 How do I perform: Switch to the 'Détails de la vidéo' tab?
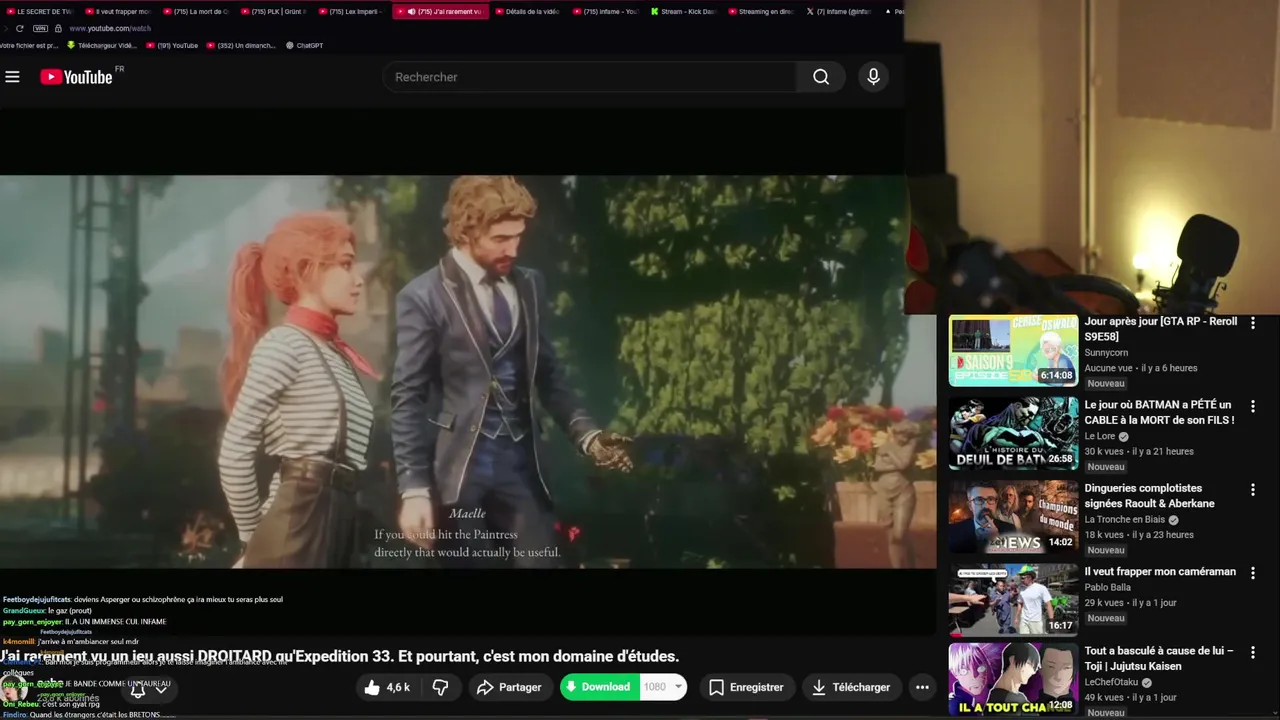(527, 12)
